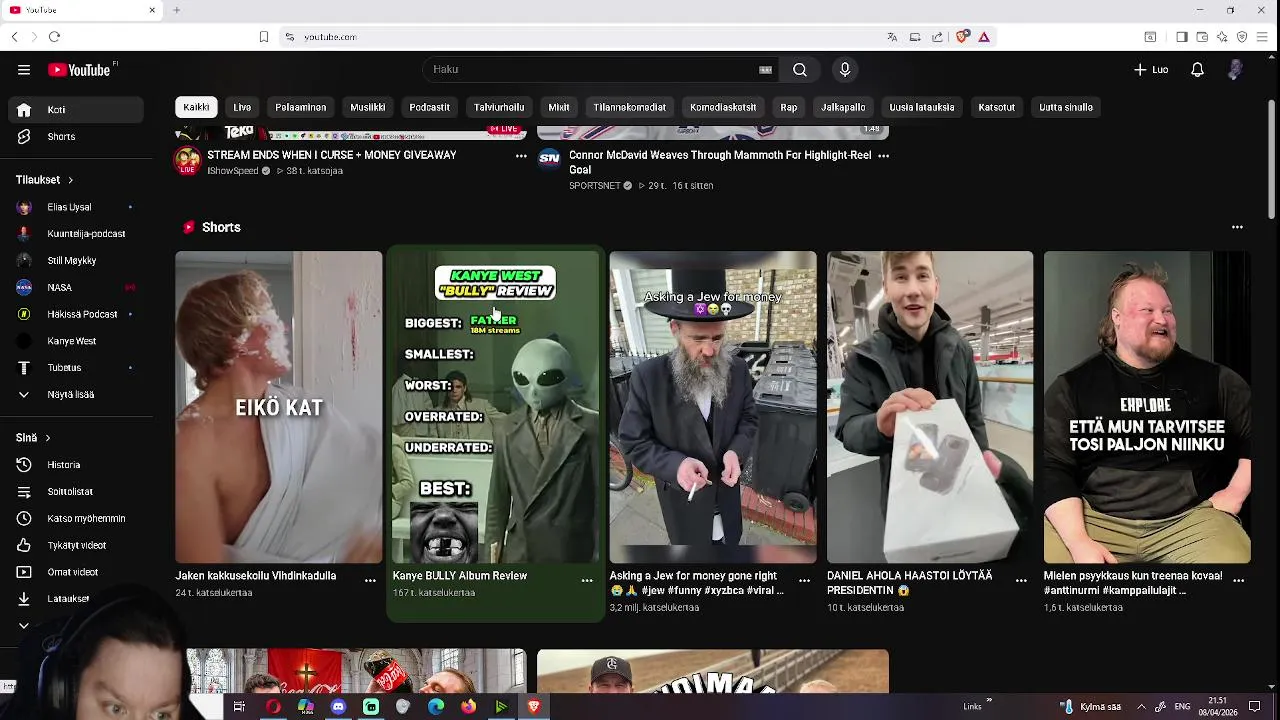Open Microsoft Edge from the taskbar
Viewport: 1280px width, 720px height.
[436, 707]
